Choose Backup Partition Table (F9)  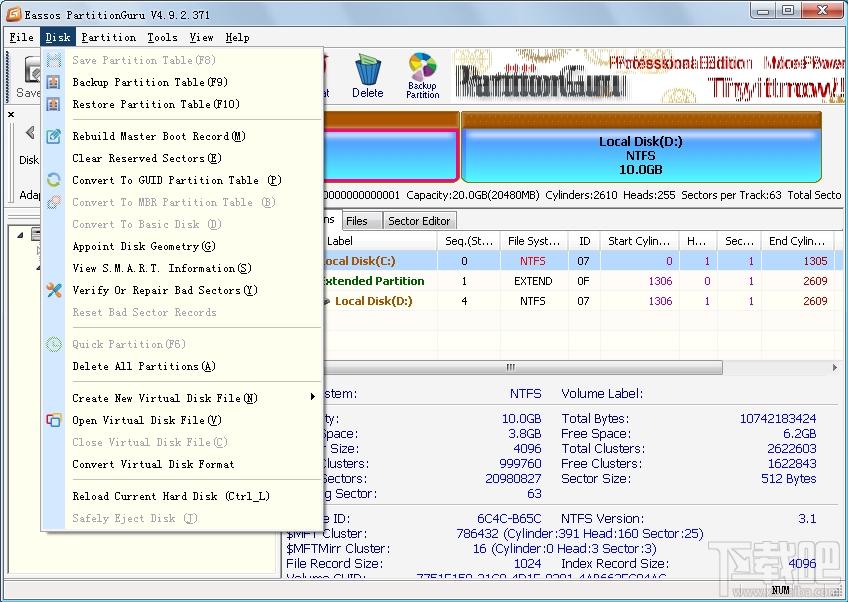(x=182, y=82)
